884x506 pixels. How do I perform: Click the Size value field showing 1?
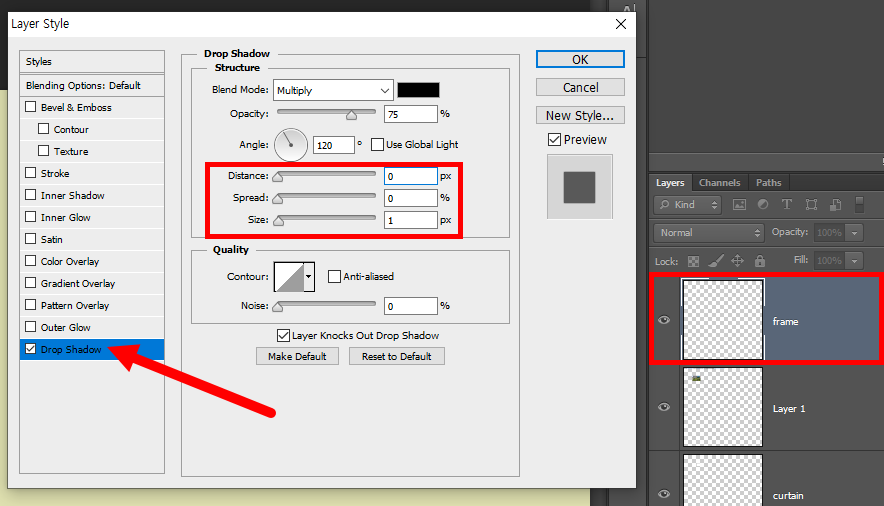(x=410, y=220)
